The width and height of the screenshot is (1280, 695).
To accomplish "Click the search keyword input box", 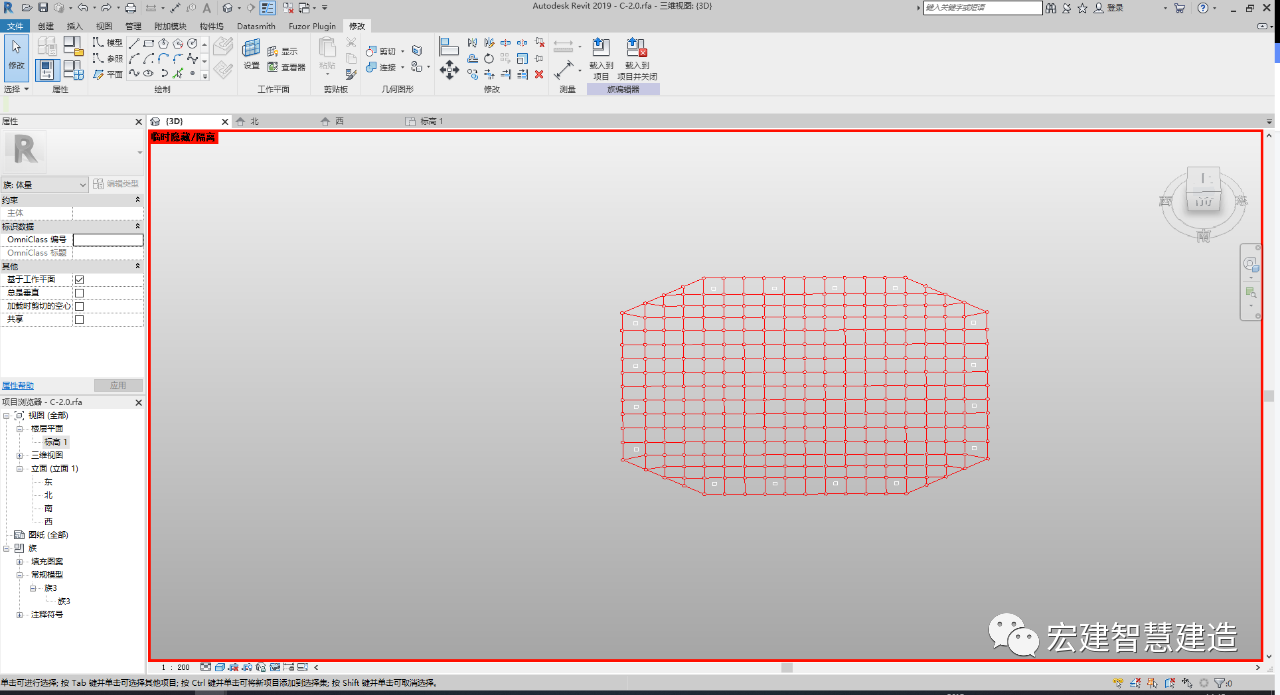I will pos(983,8).
